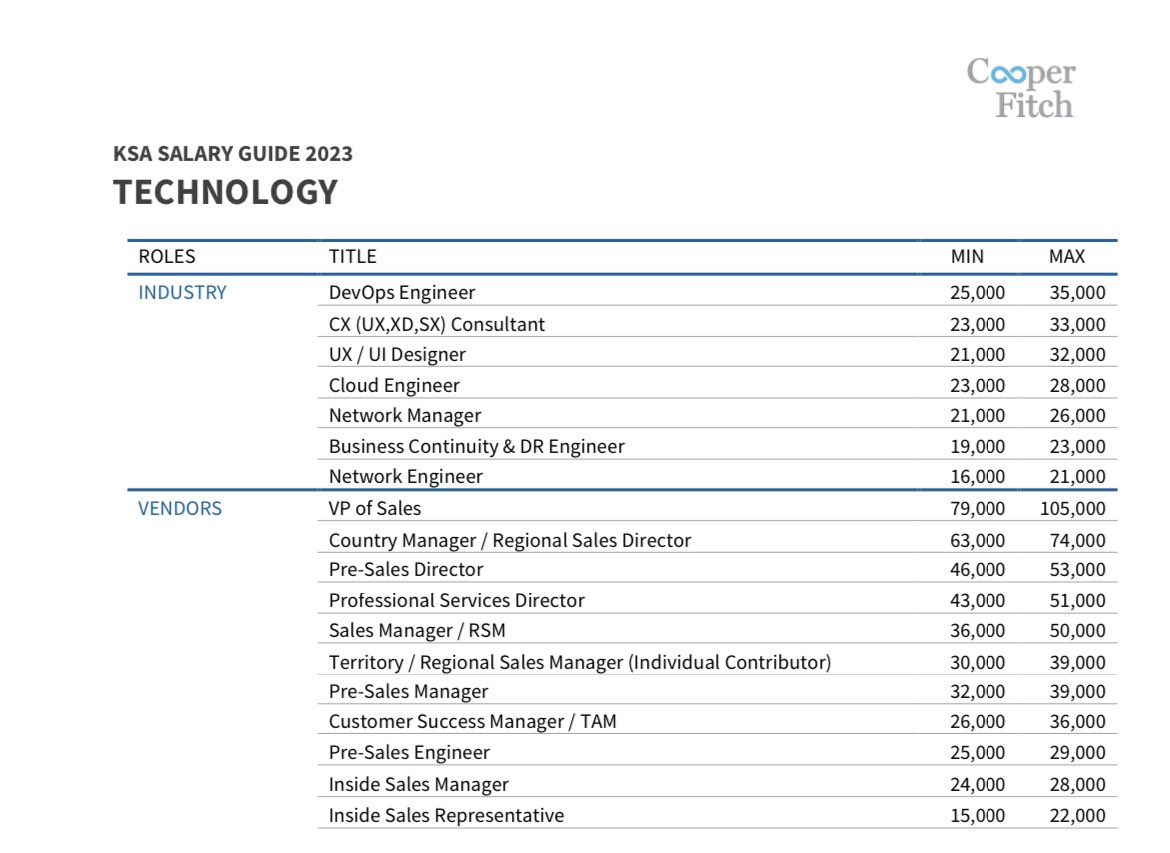The width and height of the screenshot is (1170, 853).
Task: Click Pre-Sales Director max 53,000
Action: (x=1077, y=569)
